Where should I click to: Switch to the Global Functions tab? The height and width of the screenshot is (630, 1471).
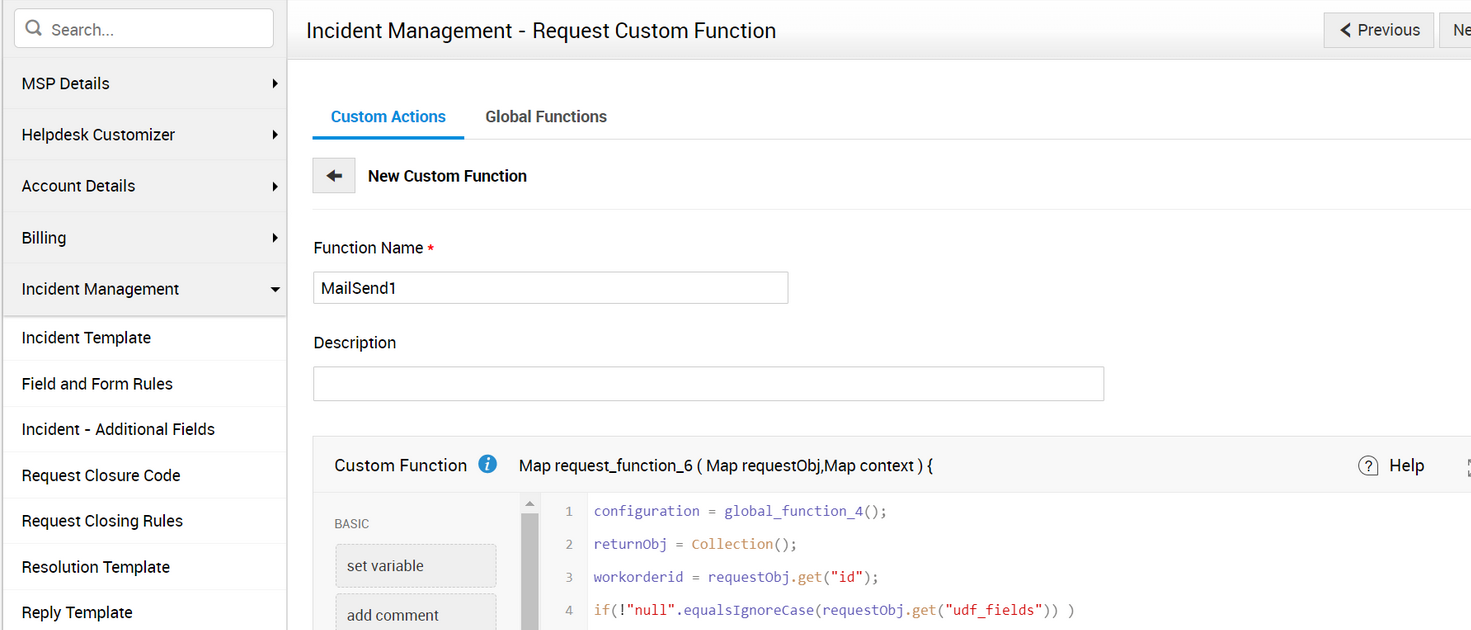tap(546, 117)
